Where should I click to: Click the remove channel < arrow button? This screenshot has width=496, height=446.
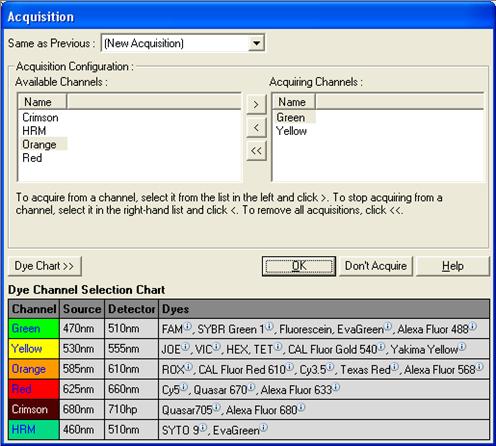pyautogui.click(x=256, y=128)
